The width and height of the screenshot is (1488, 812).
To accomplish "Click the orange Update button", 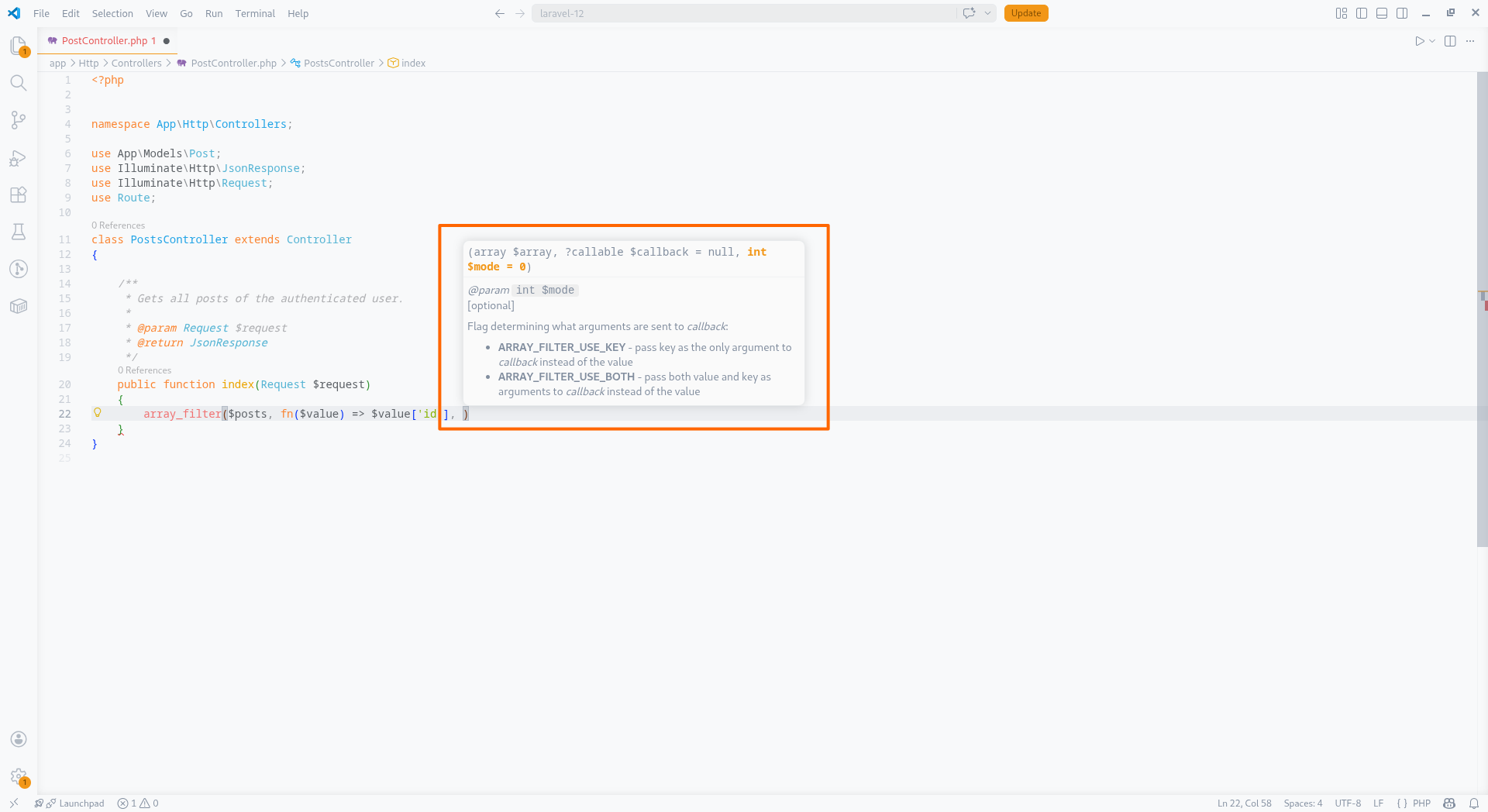I will [1026, 13].
